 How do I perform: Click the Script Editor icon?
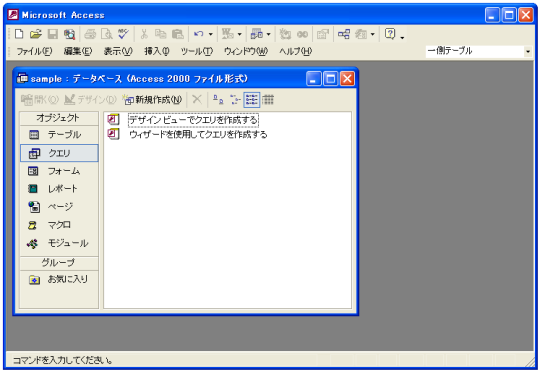click(x=302, y=34)
